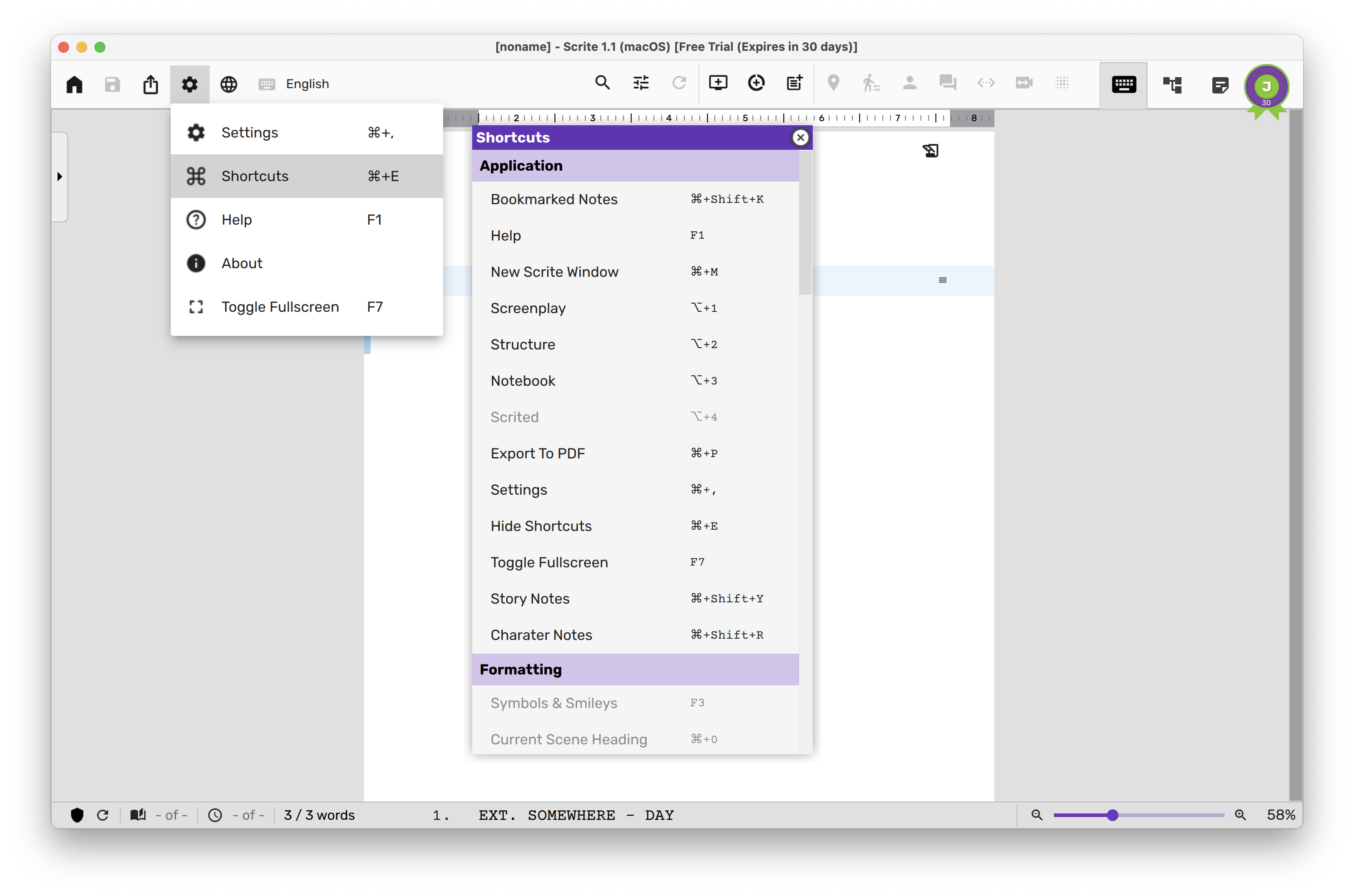
Task: Click the reload refresh icon in toolbar
Action: [679, 83]
